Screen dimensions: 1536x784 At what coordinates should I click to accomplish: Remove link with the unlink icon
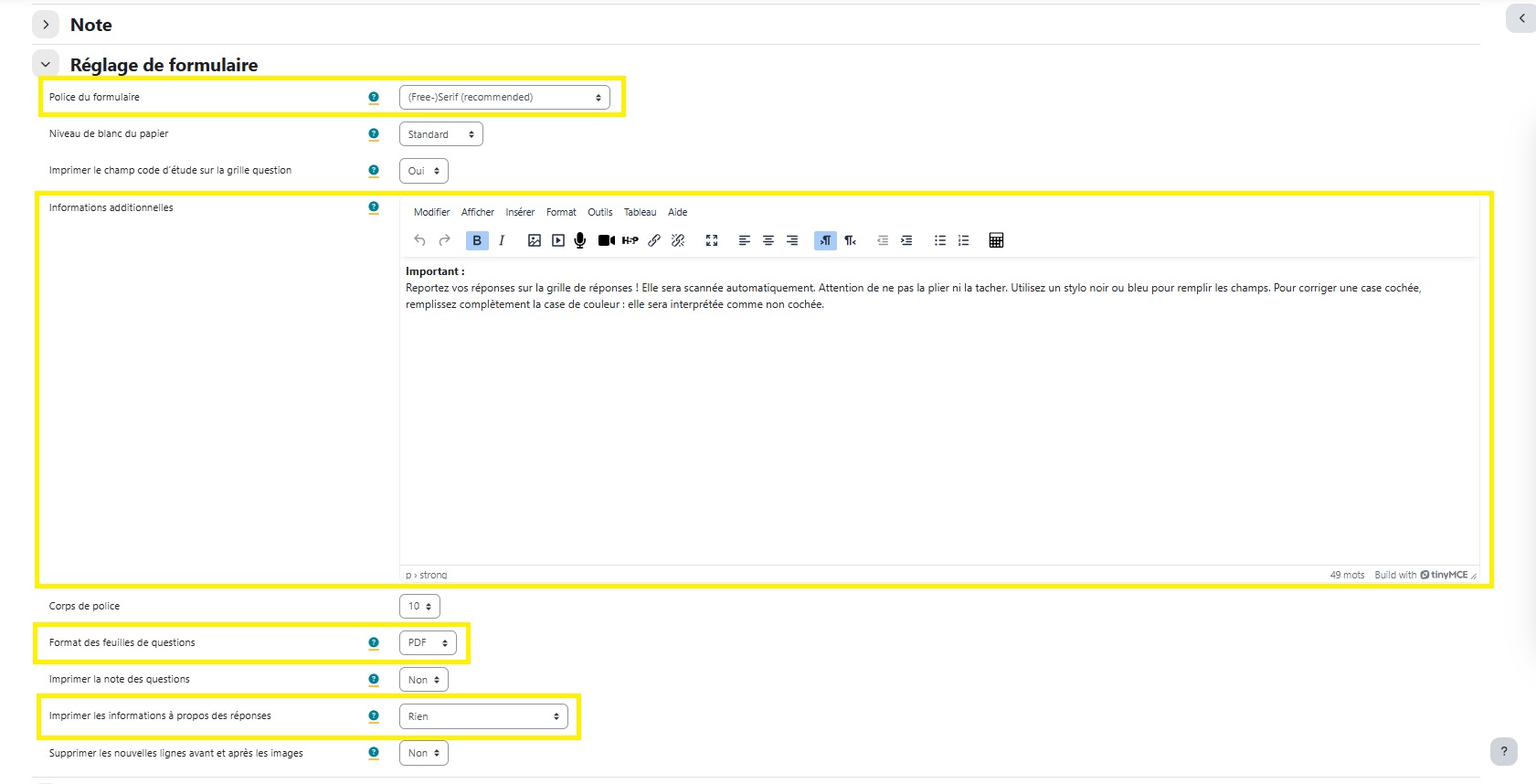pyautogui.click(x=678, y=240)
